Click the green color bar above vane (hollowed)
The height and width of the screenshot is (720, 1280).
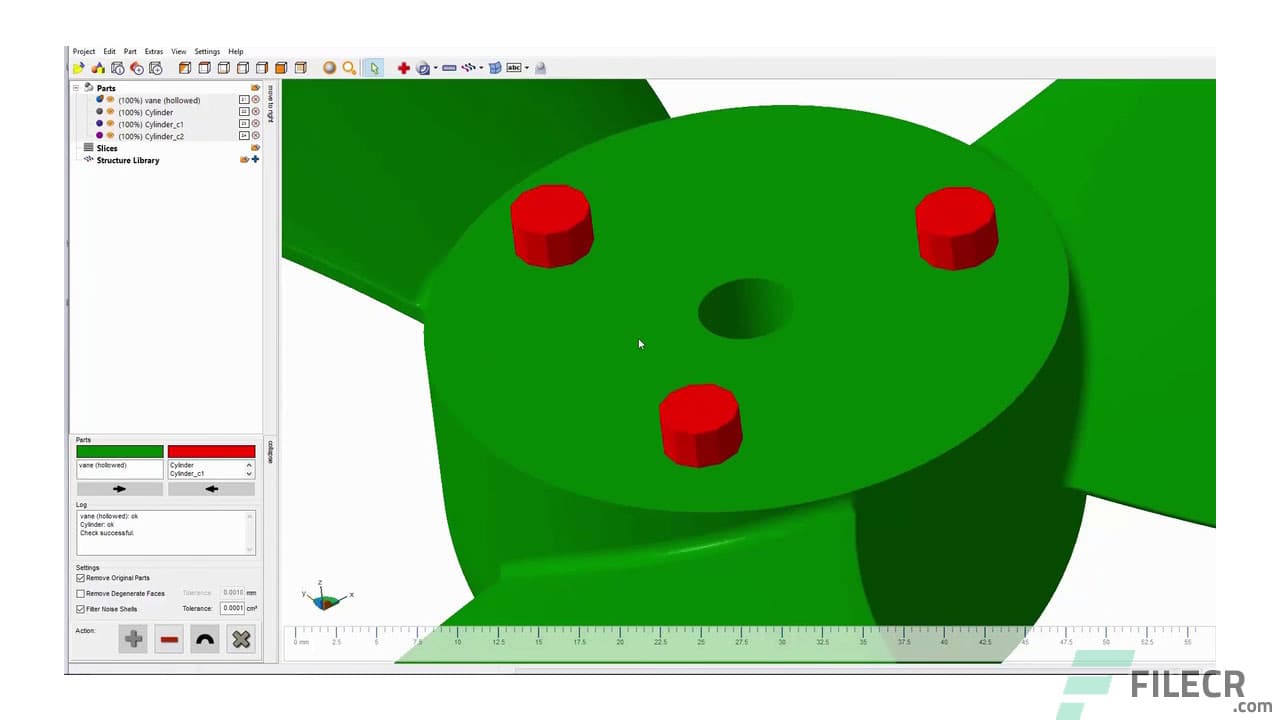point(119,451)
